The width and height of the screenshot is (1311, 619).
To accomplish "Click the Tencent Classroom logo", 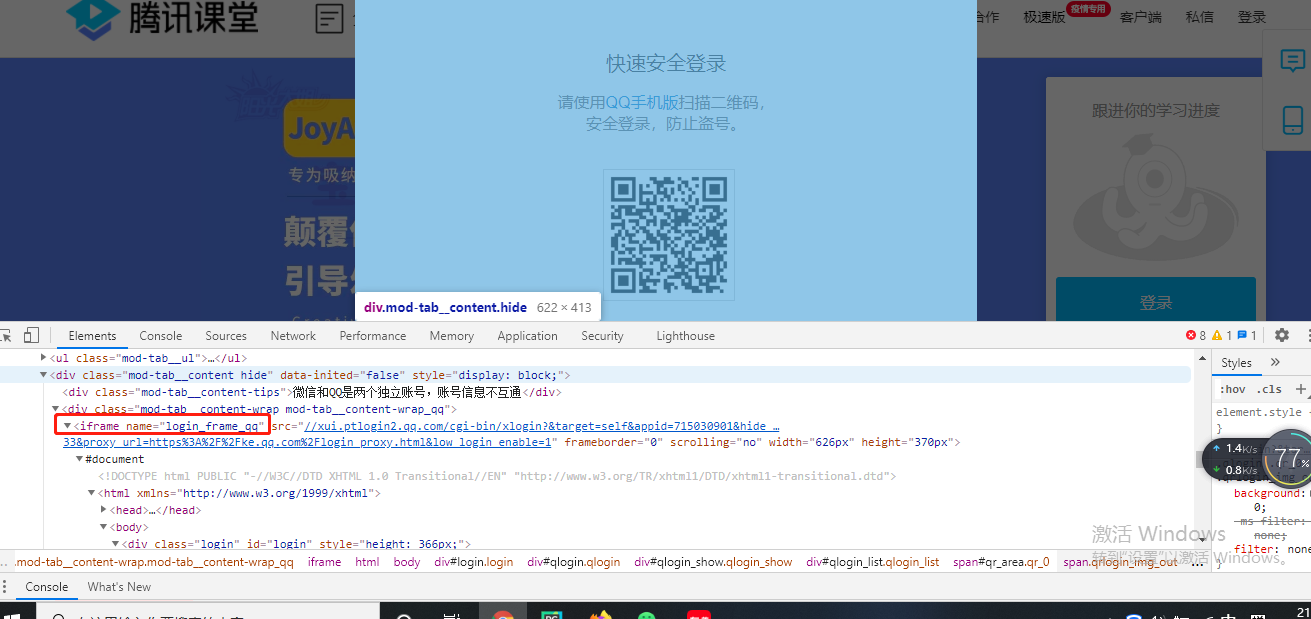I will [161, 17].
